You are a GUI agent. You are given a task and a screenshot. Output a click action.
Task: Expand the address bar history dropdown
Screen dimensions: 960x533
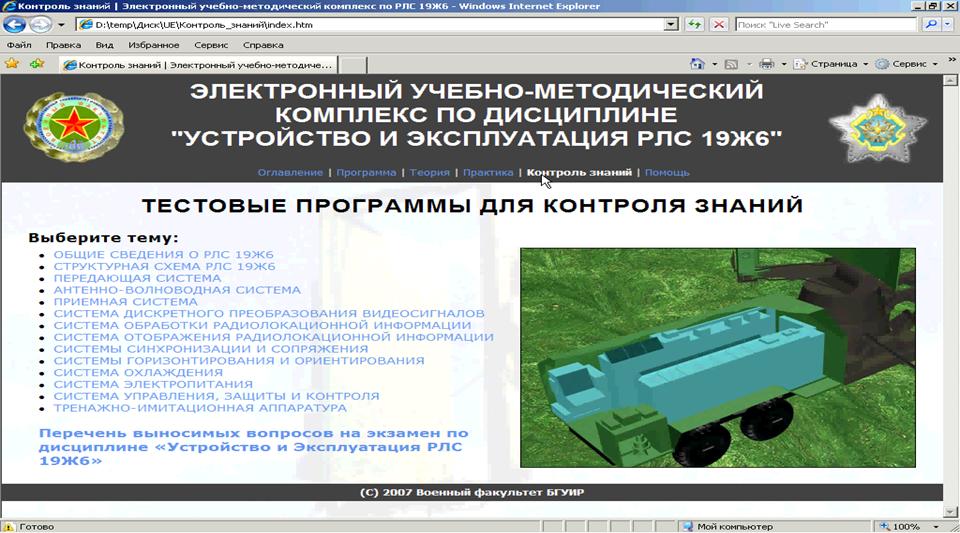(670, 24)
